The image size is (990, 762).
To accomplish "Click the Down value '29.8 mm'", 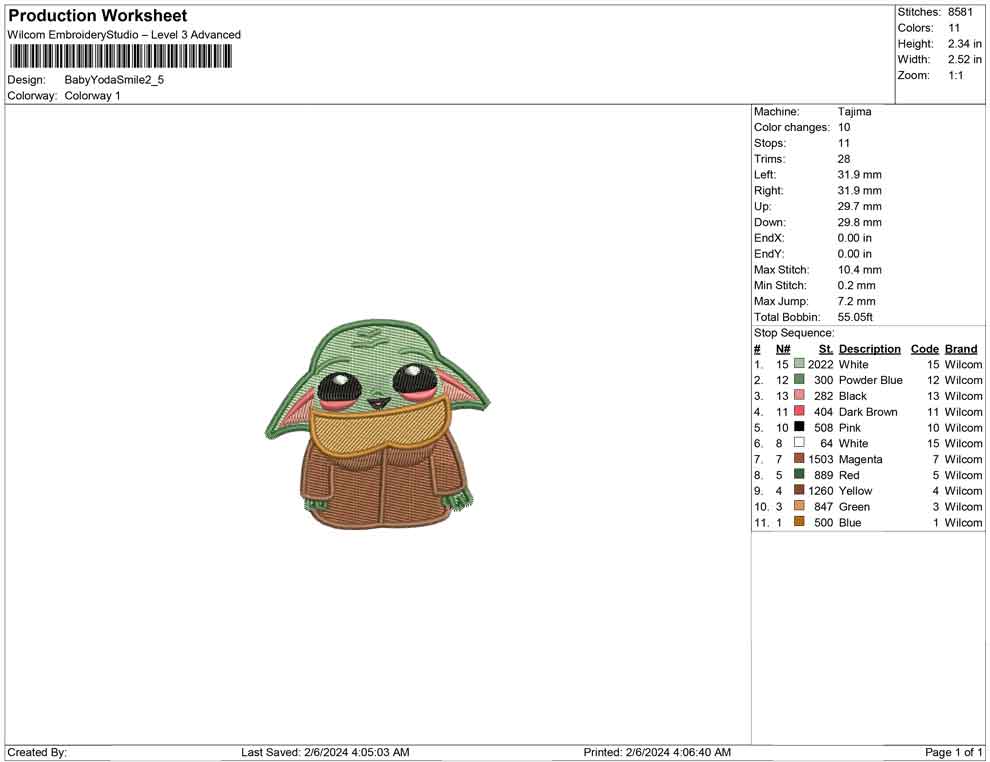I will (859, 222).
